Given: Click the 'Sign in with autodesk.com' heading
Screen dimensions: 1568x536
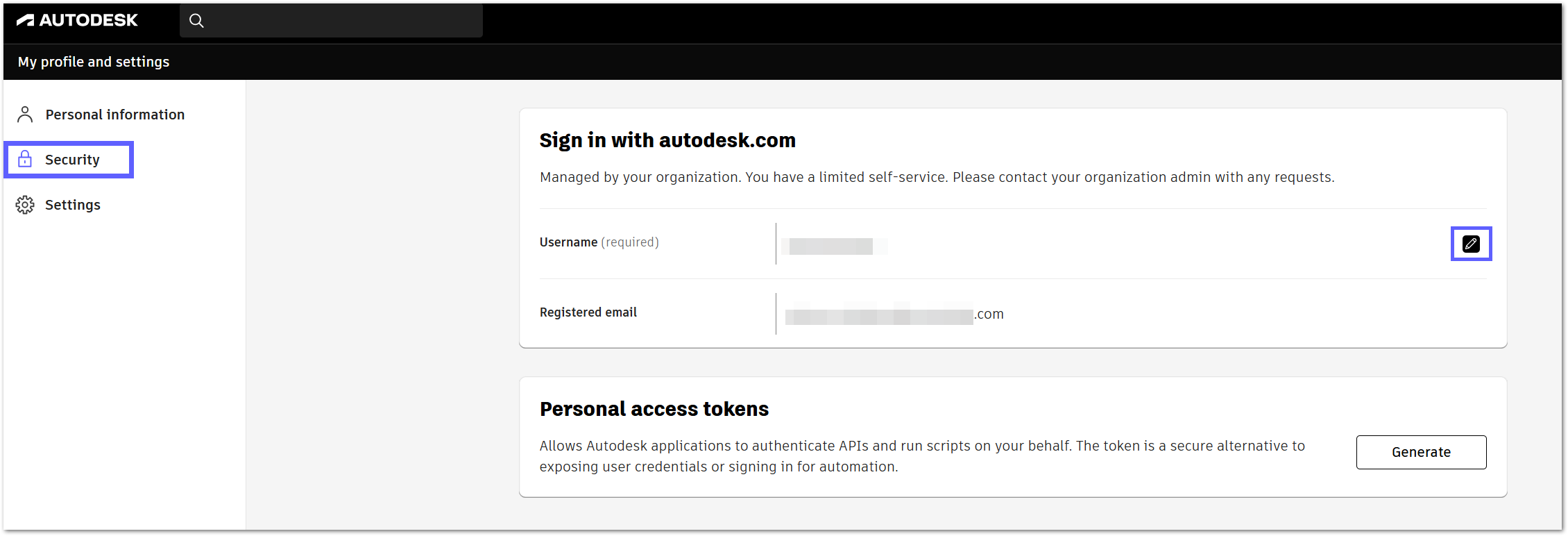Looking at the screenshot, I should (667, 140).
